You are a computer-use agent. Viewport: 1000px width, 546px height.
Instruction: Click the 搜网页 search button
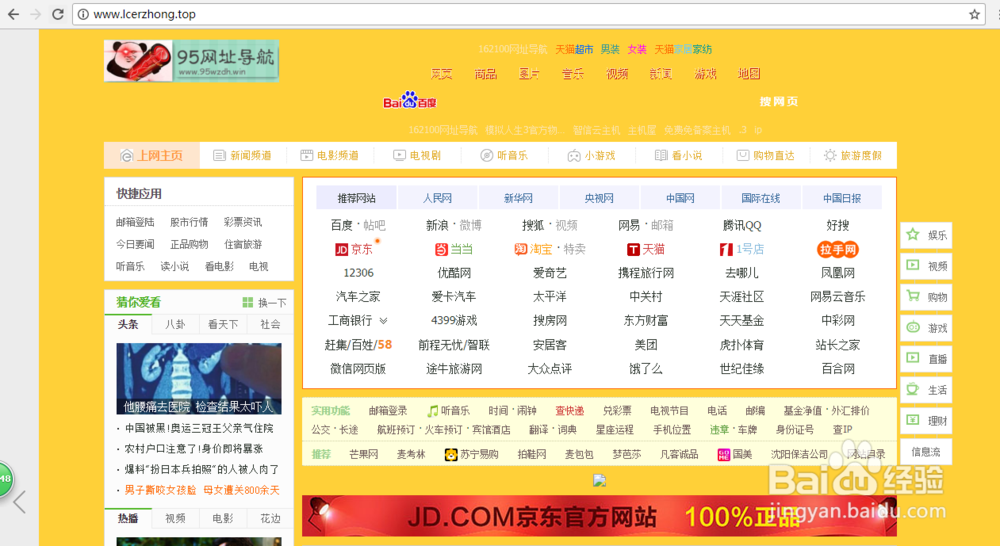click(x=779, y=101)
